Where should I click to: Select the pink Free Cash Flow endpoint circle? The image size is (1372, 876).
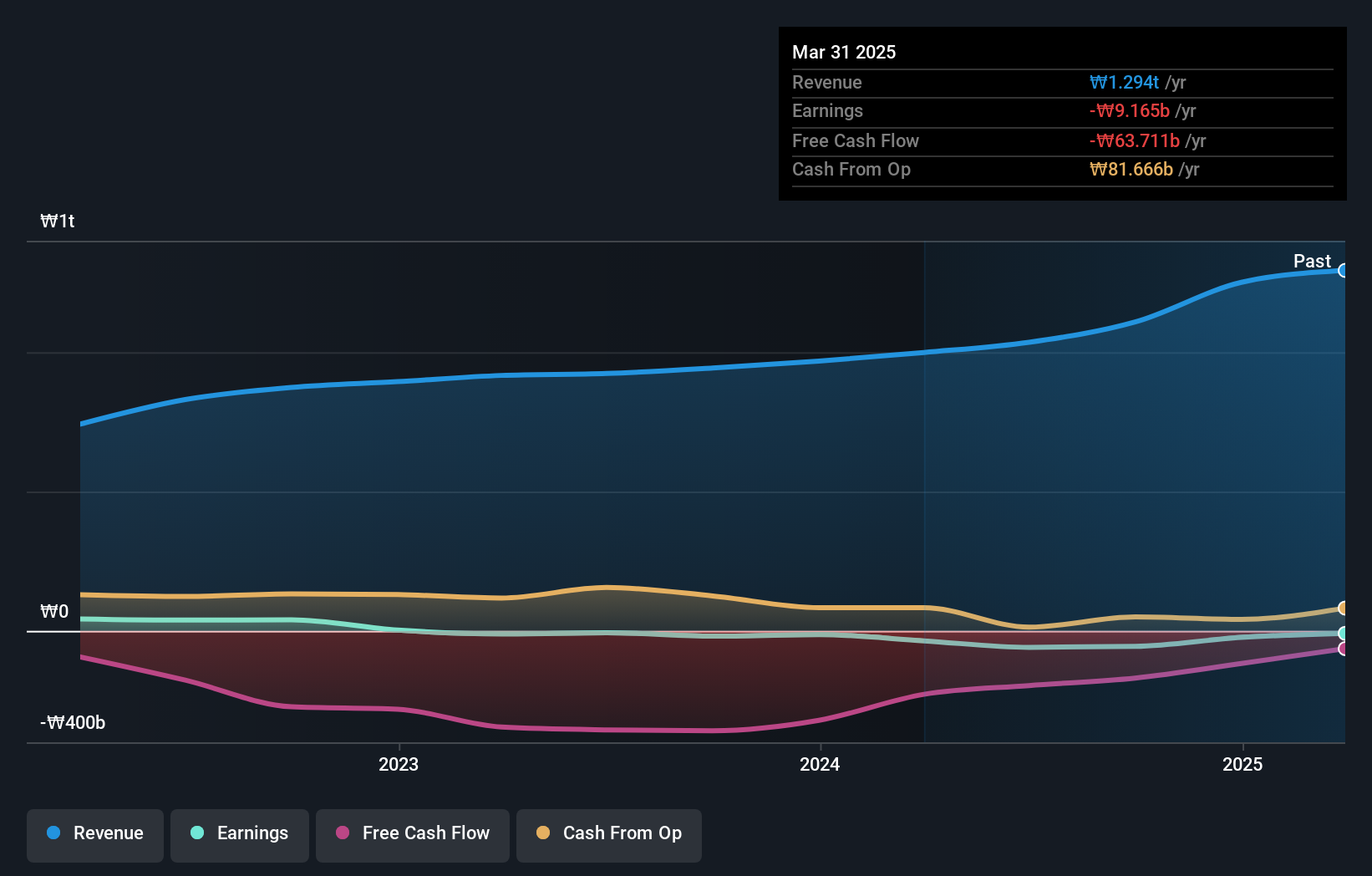1344,649
